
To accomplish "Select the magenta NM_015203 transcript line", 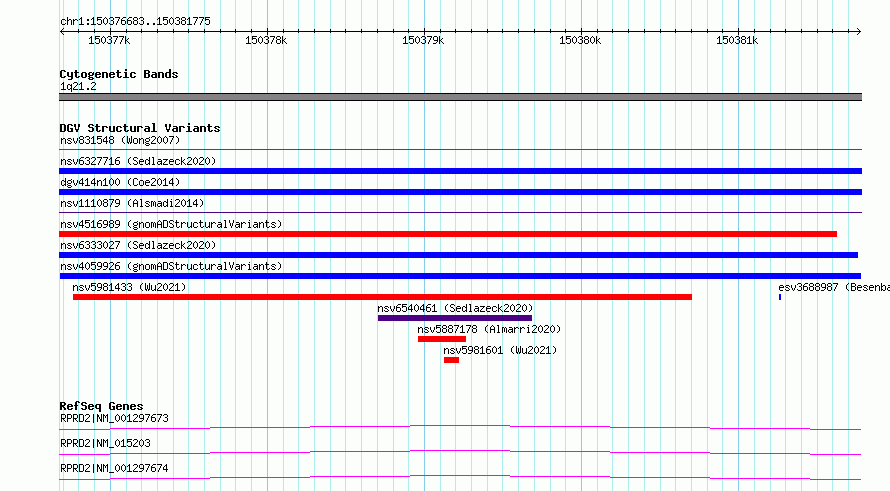I will [460, 452].
